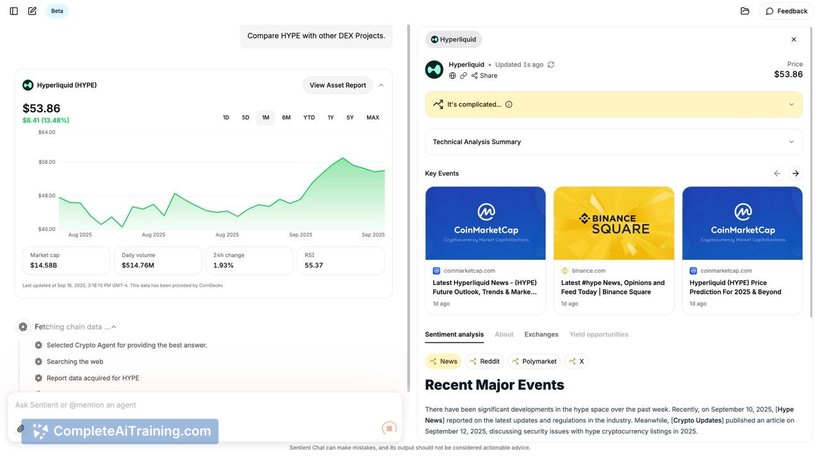Stop the response generation button

point(389,429)
